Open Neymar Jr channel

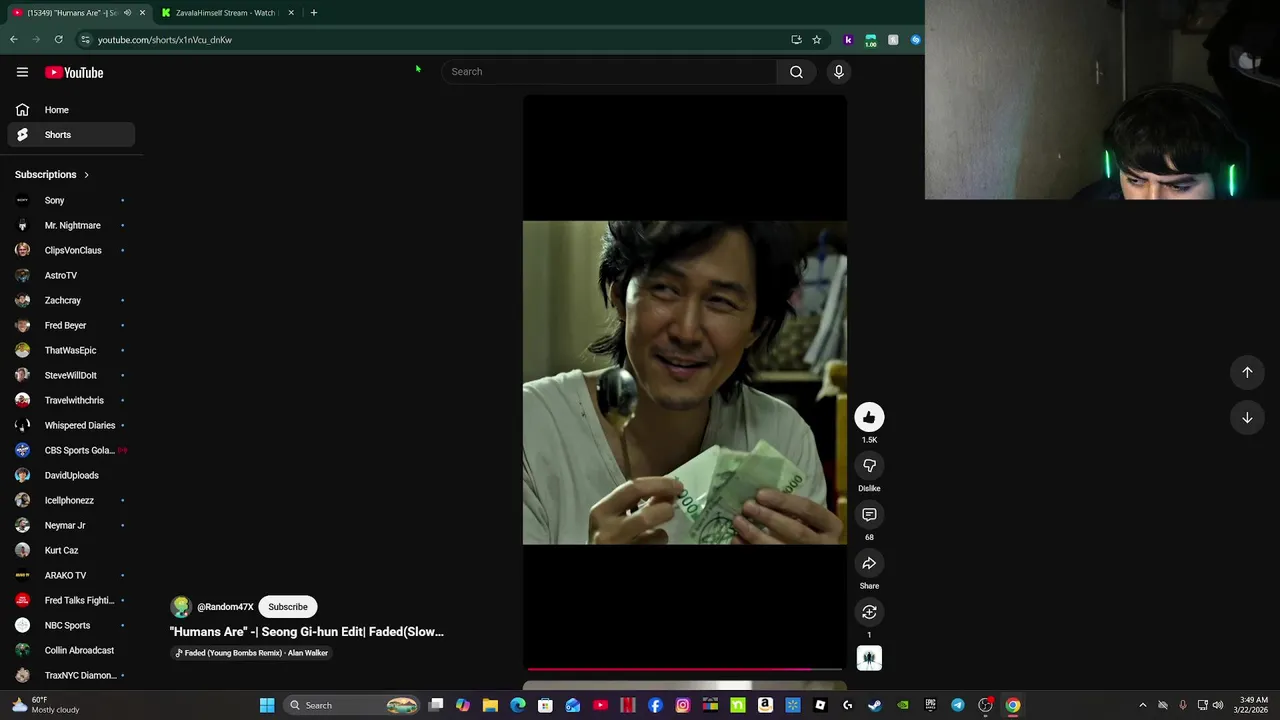(71, 525)
